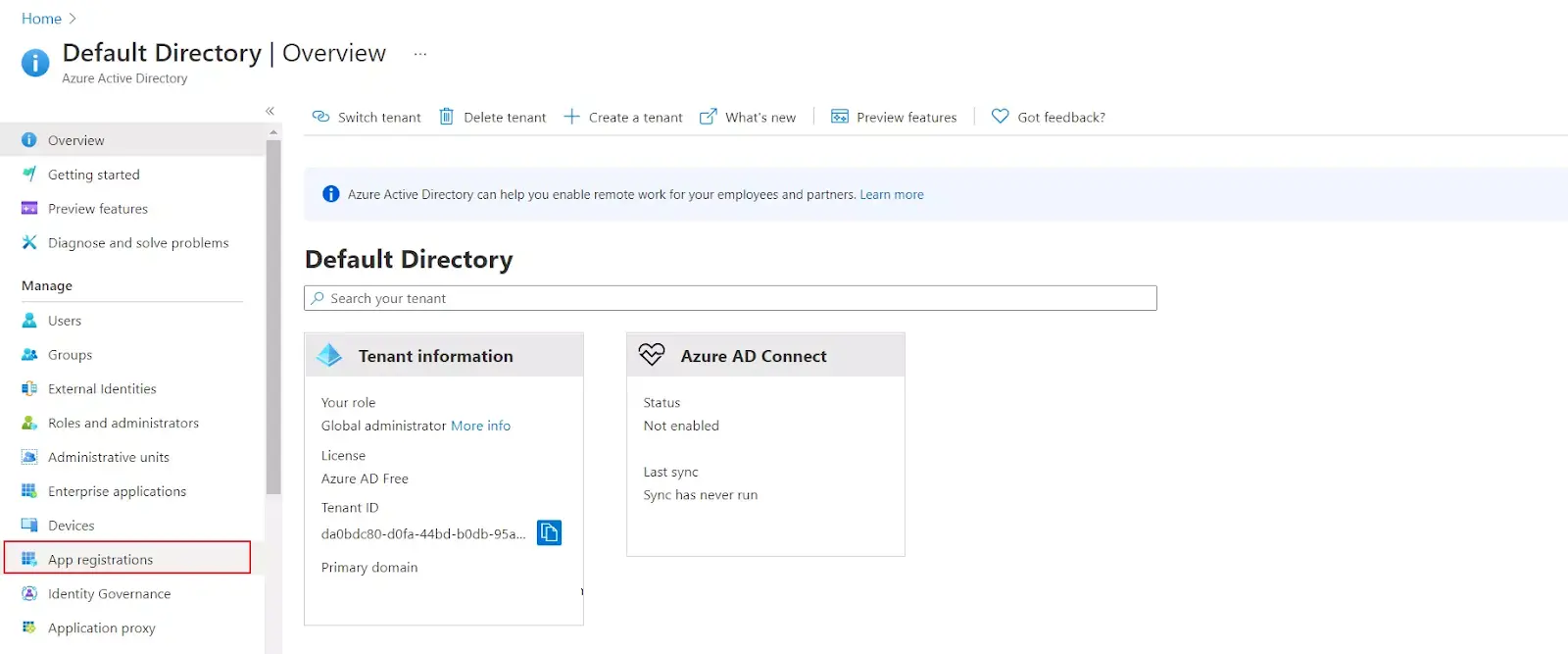The image size is (1568, 654).
Task: Click the Azure AD Connect card header
Action: [765, 355]
